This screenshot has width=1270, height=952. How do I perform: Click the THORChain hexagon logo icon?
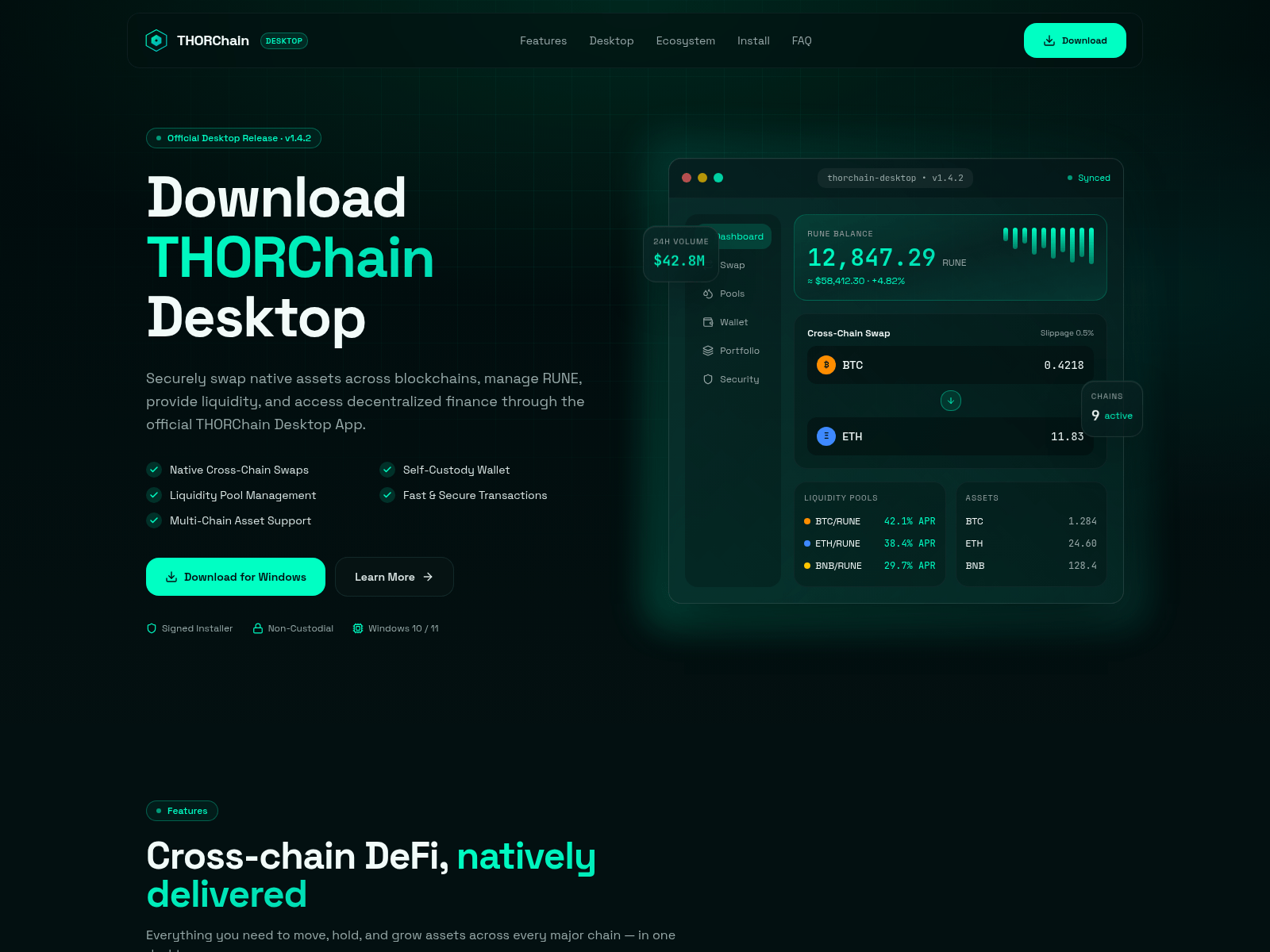(x=156, y=40)
